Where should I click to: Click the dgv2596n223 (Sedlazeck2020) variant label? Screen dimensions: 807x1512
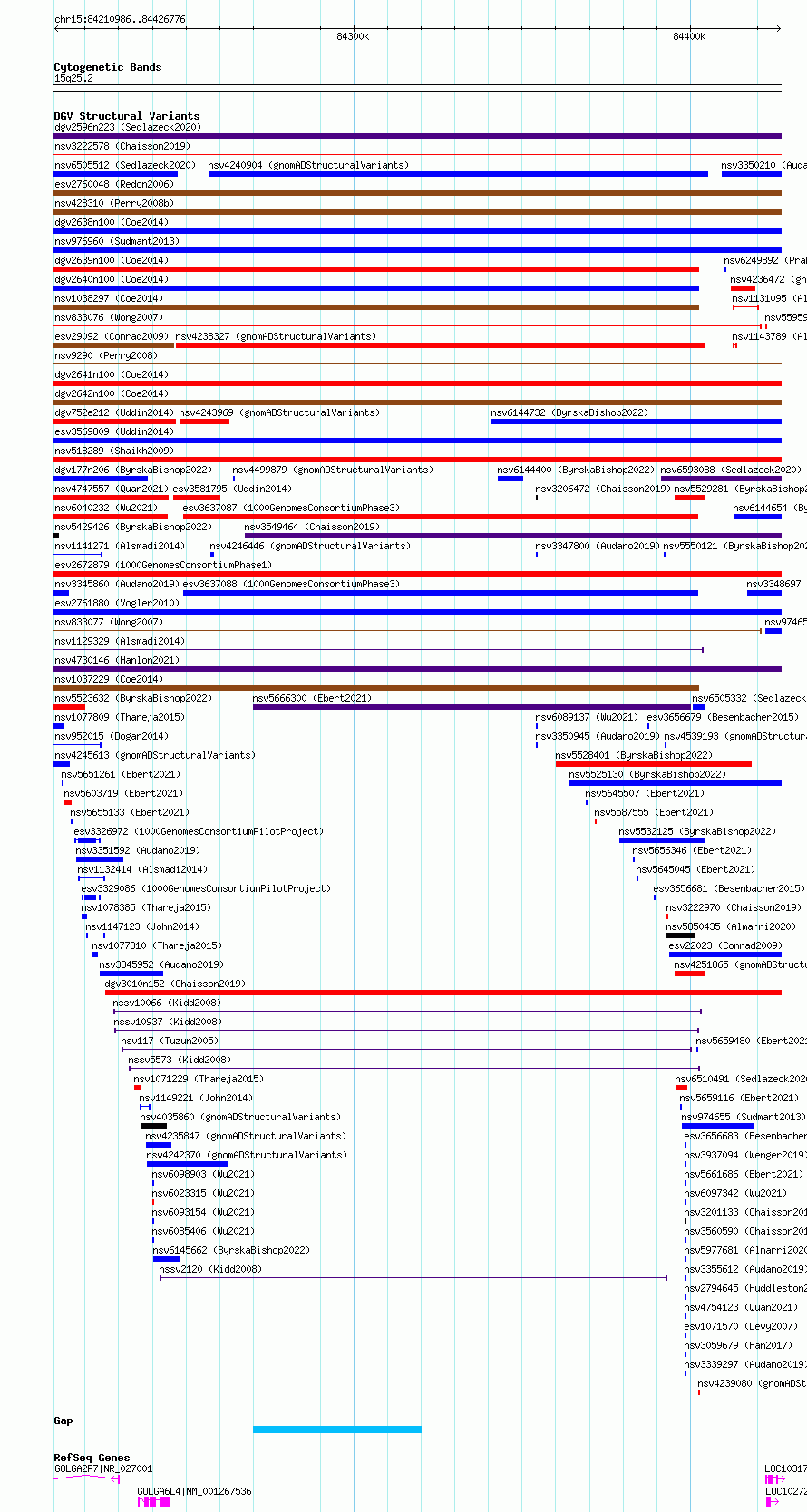[x=127, y=128]
